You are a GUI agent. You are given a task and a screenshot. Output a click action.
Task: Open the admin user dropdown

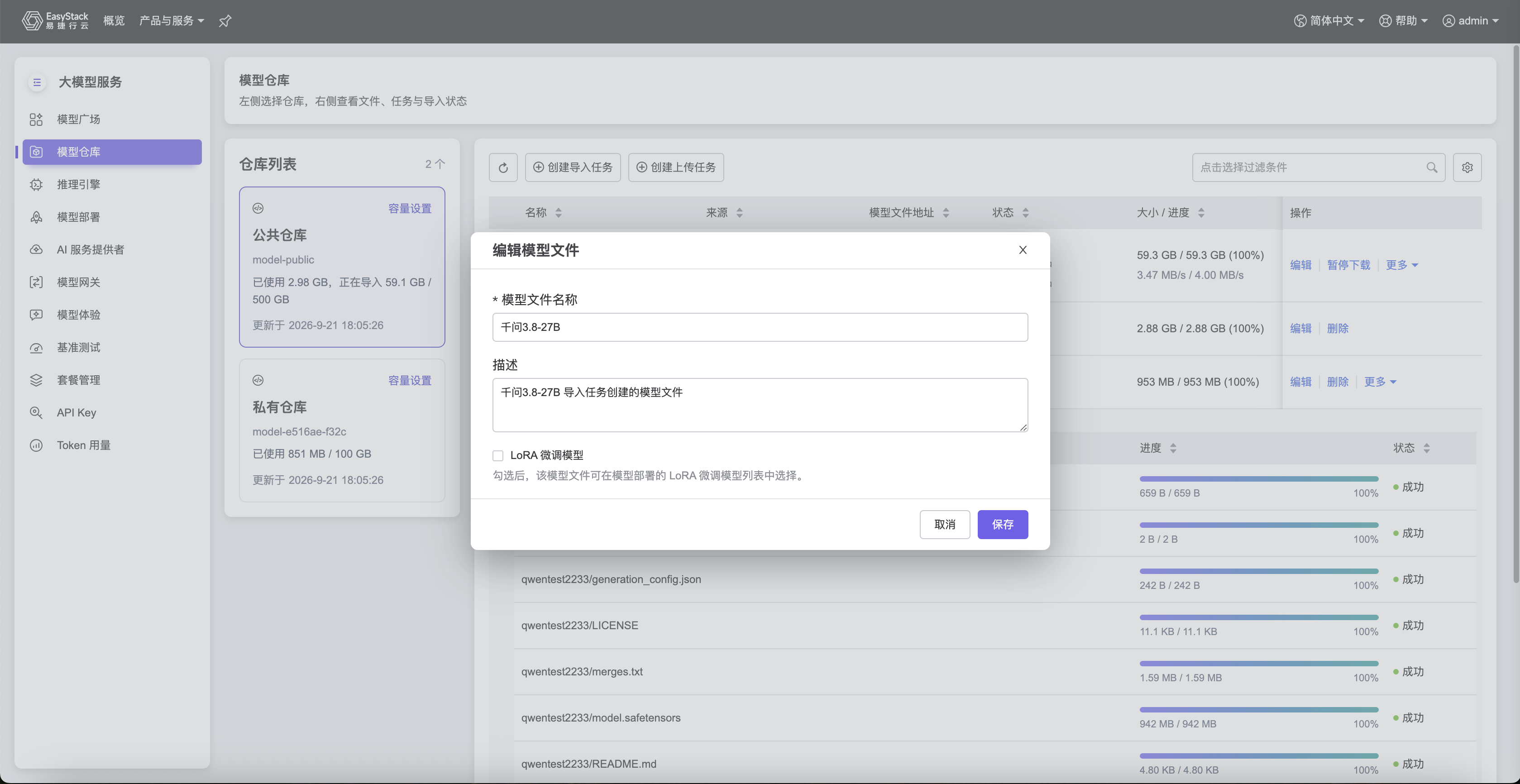tap(1470, 21)
